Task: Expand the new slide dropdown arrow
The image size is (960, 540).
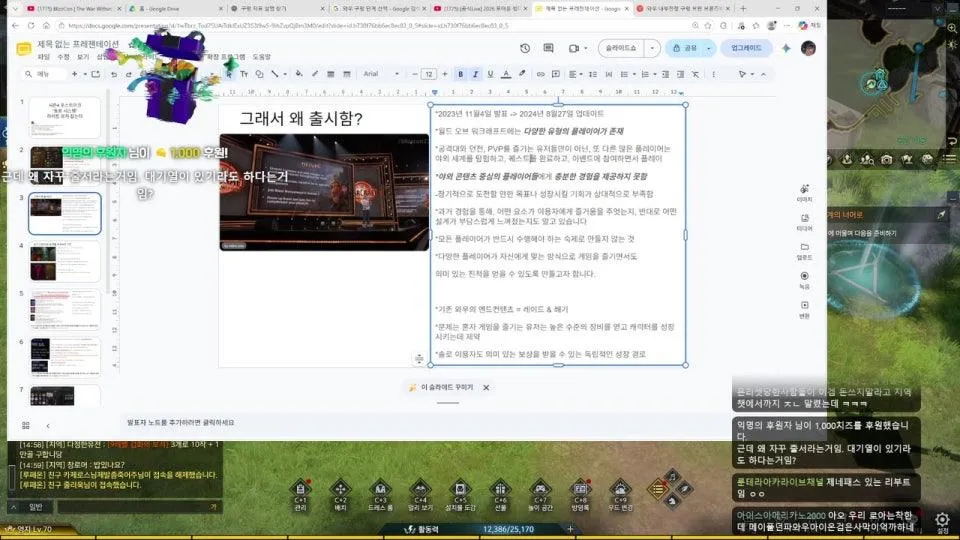Action: pyautogui.click(x=84, y=74)
